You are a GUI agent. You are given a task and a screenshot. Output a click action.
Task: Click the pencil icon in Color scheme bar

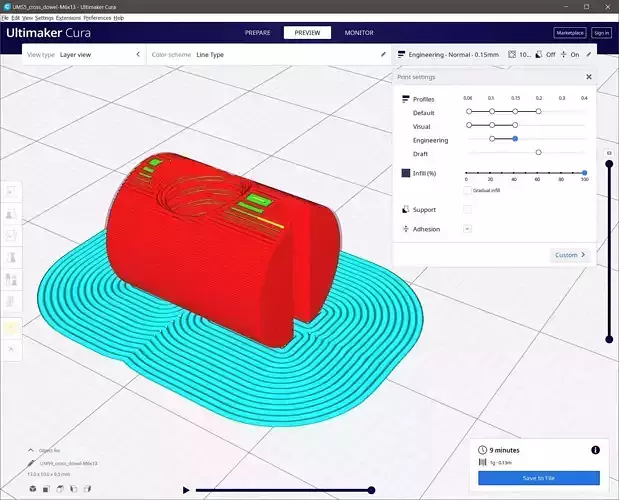pyautogui.click(x=383, y=54)
